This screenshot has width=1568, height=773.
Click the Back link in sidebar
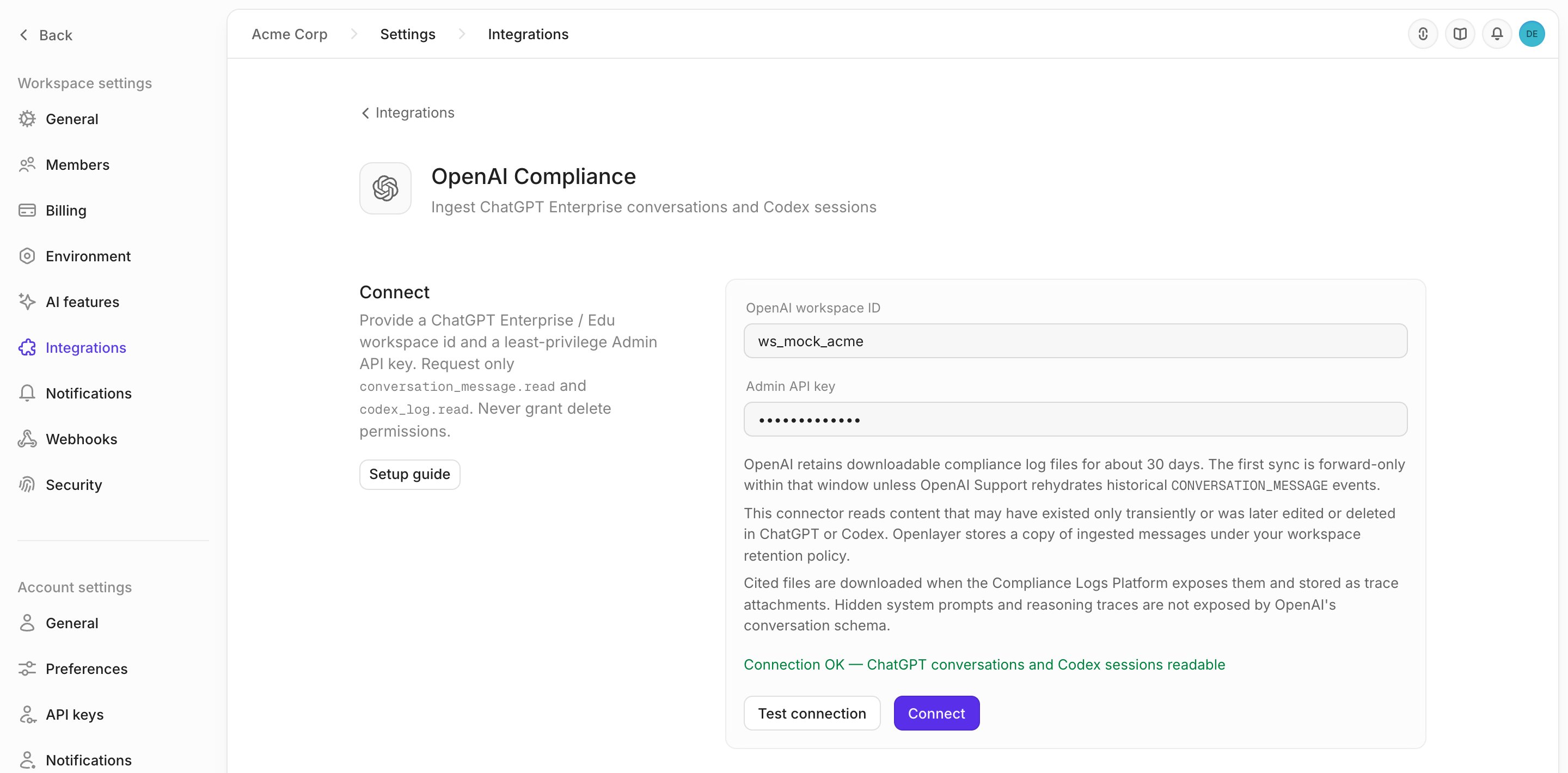46,35
